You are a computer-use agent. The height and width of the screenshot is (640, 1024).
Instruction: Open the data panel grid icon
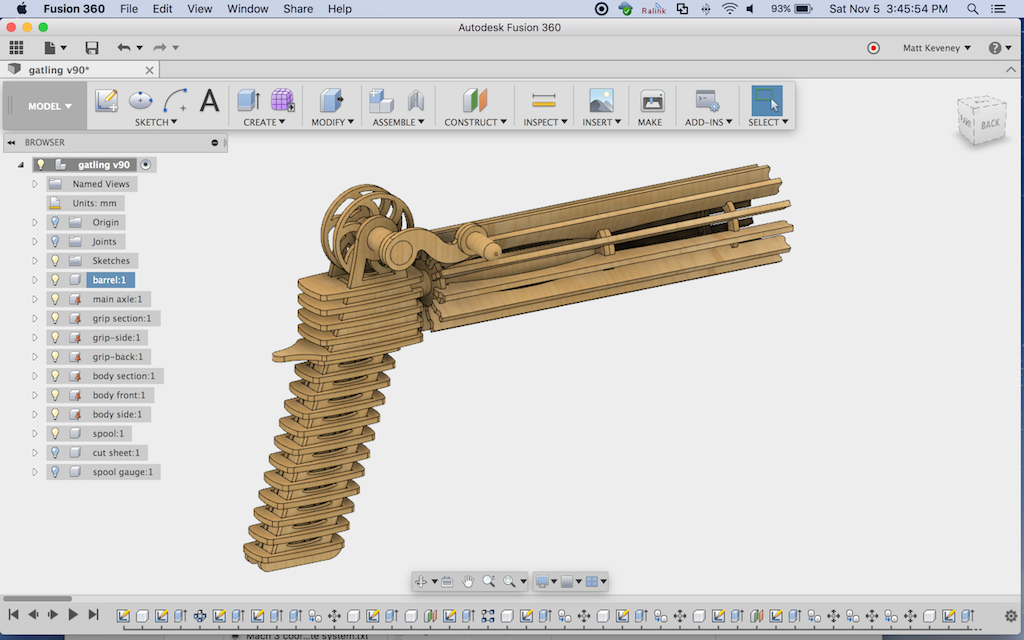click(17, 48)
